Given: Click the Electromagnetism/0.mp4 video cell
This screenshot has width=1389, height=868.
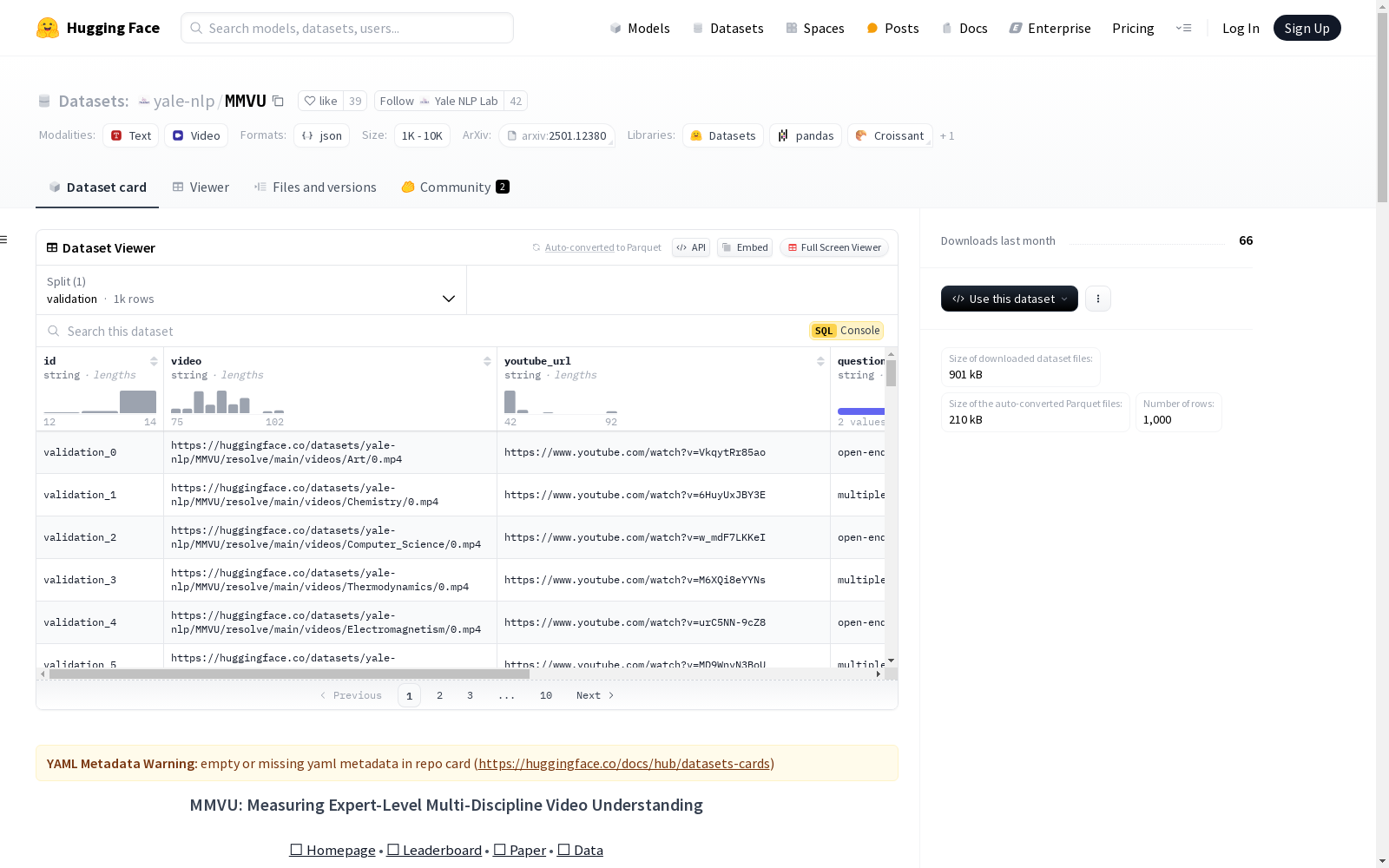Looking at the screenshot, I should click(x=330, y=622).
